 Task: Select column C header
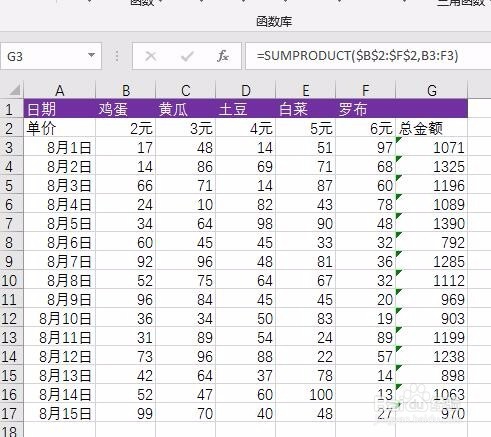coord(186,90)
